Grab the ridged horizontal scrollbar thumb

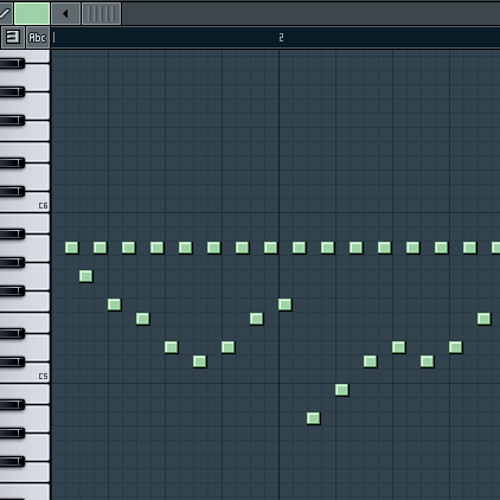pos(102,14)
